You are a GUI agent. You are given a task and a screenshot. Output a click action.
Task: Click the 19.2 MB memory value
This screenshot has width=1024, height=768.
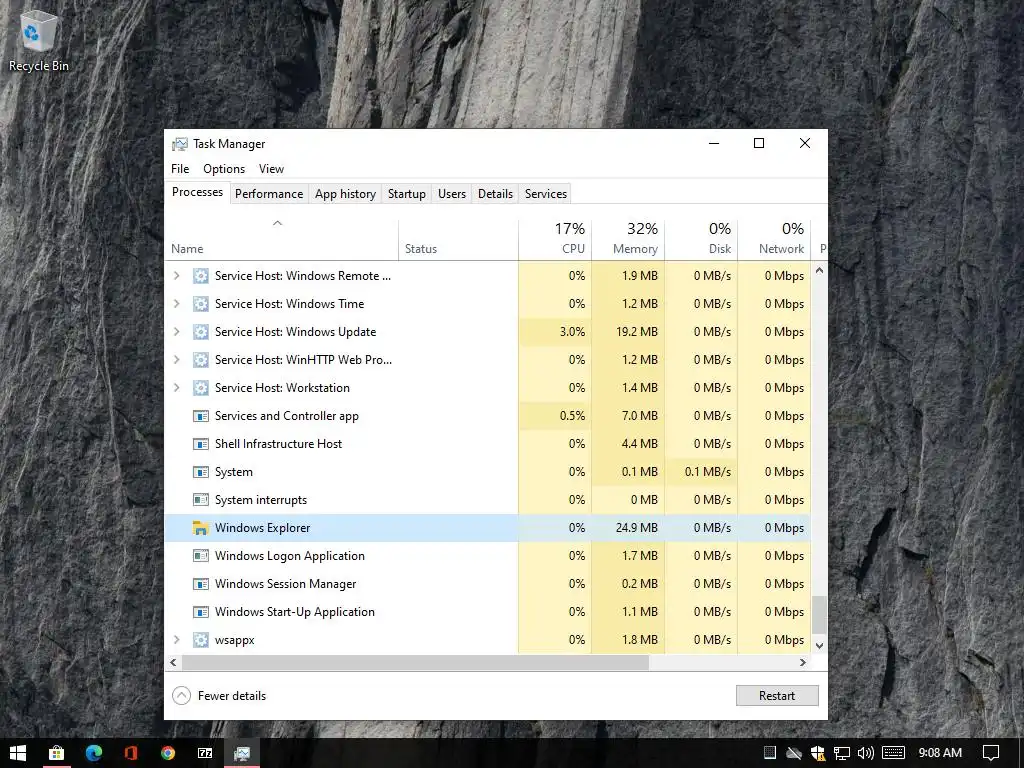point(636,332)
